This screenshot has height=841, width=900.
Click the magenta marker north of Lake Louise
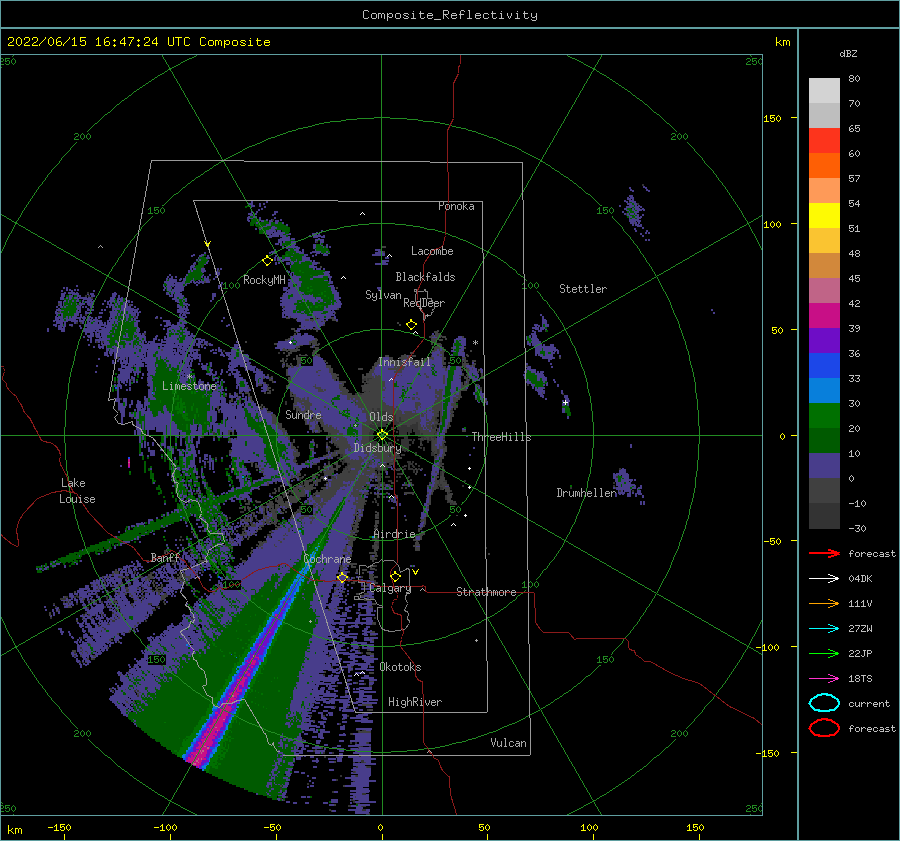[129, 462]
